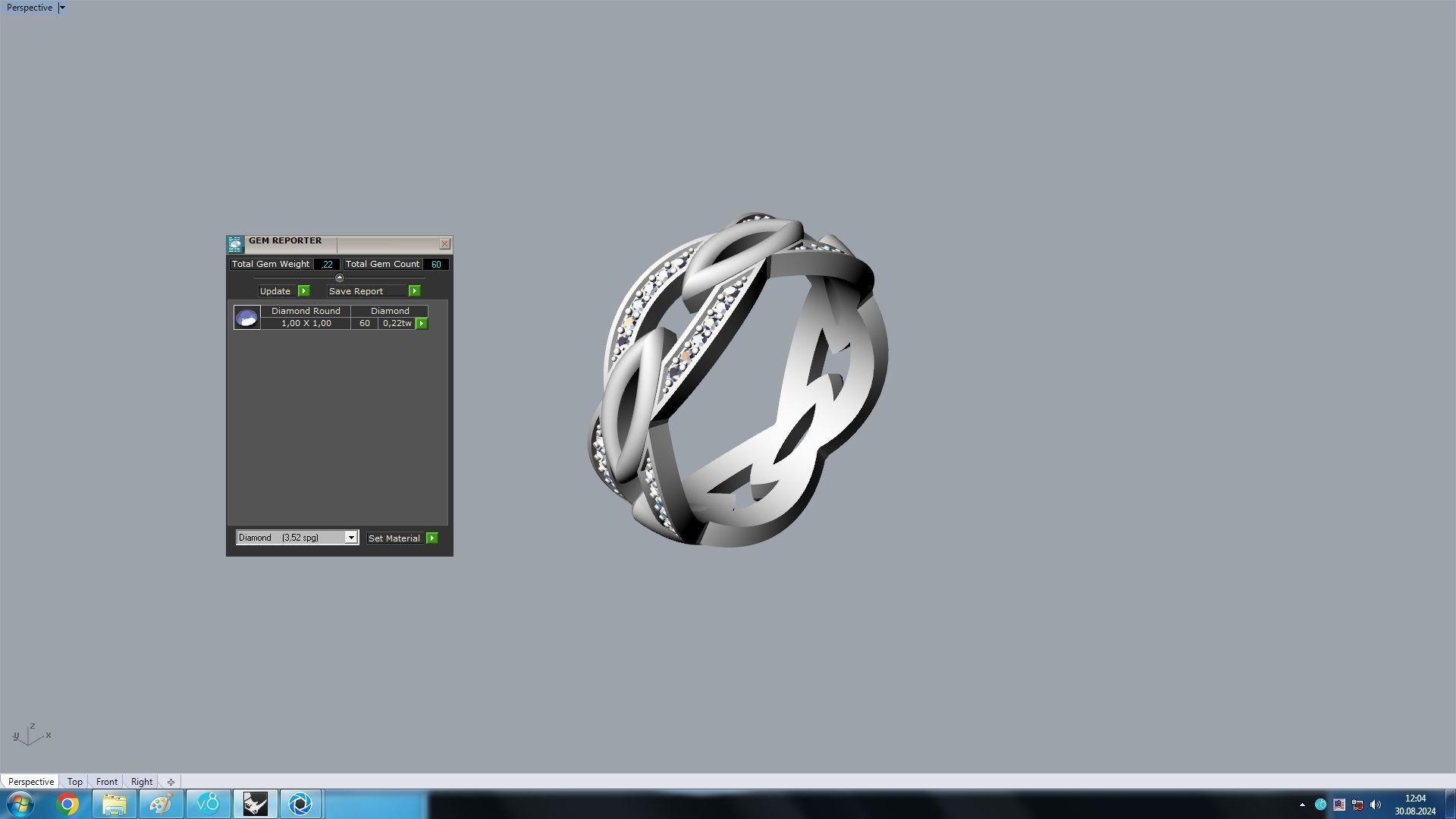The image size is (1456, 819).
Task: Click the green arrow next to Set Material
Action: click(431, 538)
